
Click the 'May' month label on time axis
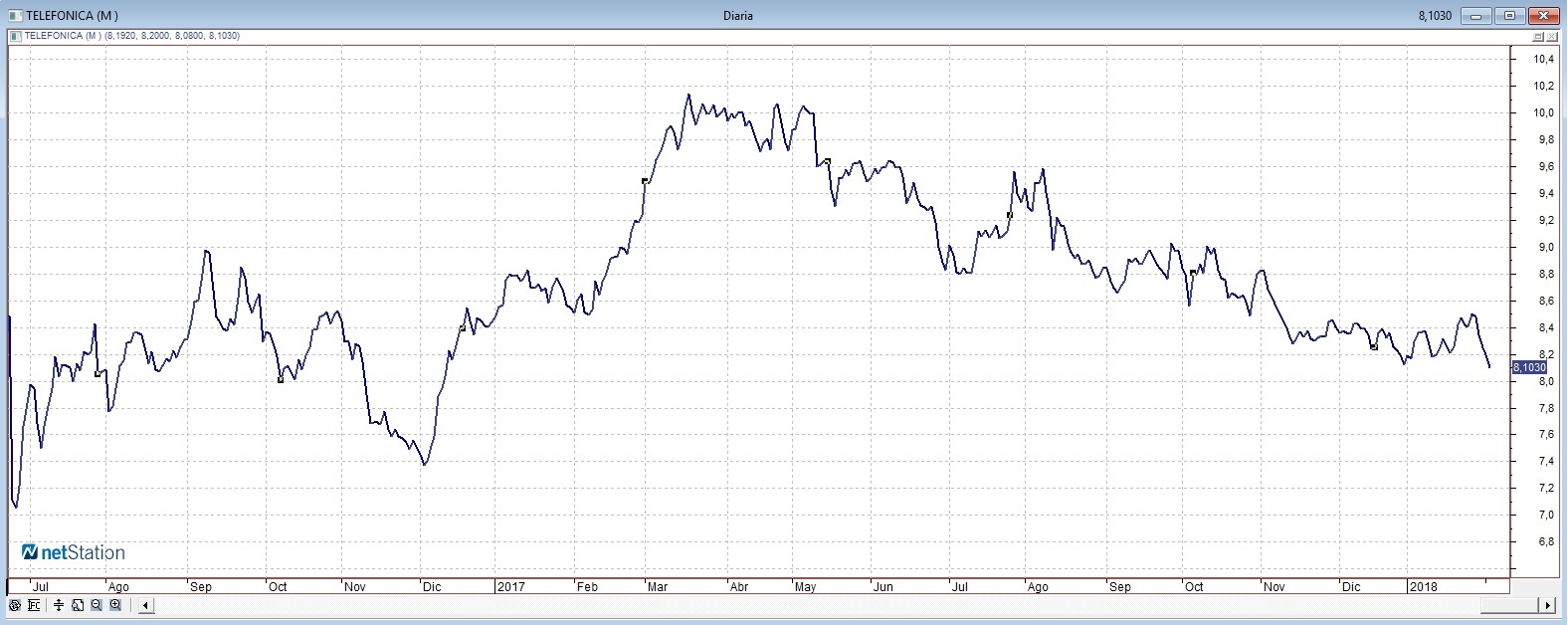[806, 587]
